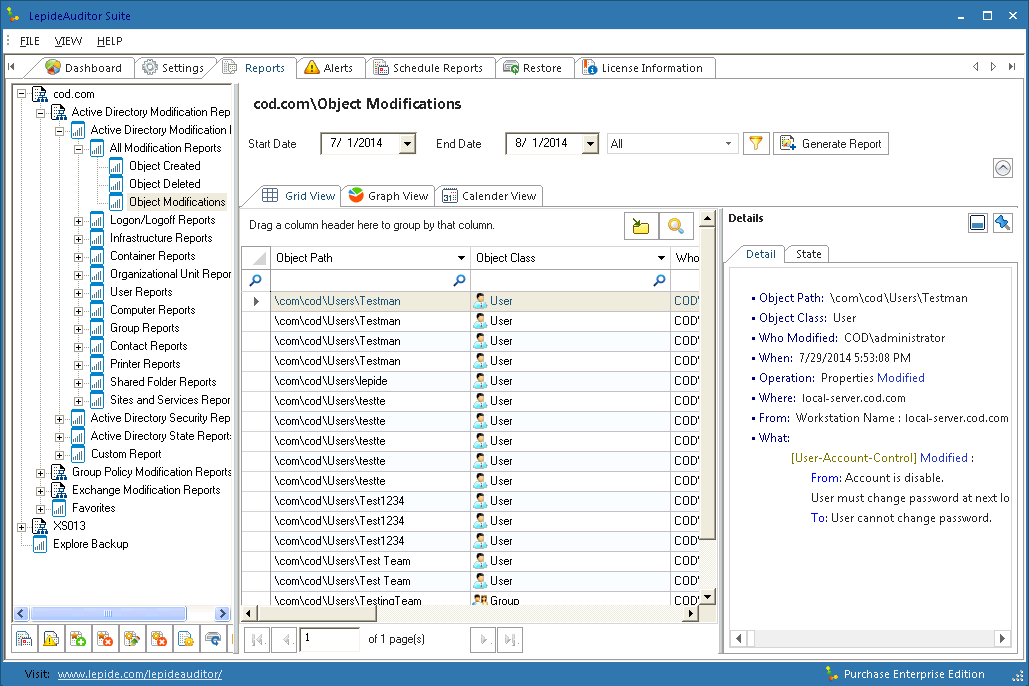Expand the Group Policy Modification Reports node
1029x686 pixels.
41,473
